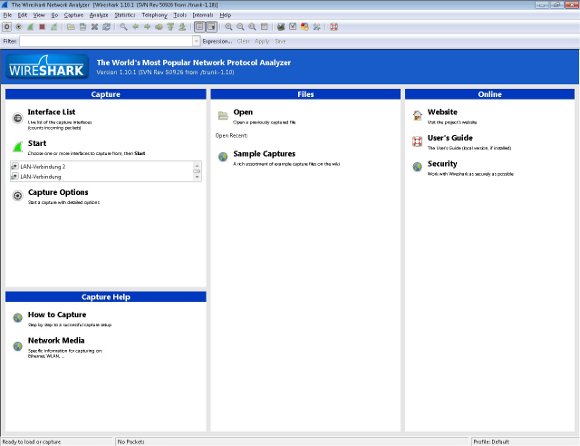Open How to Capture help link
This screenshot has height=446, width=580.
point(57,315)
